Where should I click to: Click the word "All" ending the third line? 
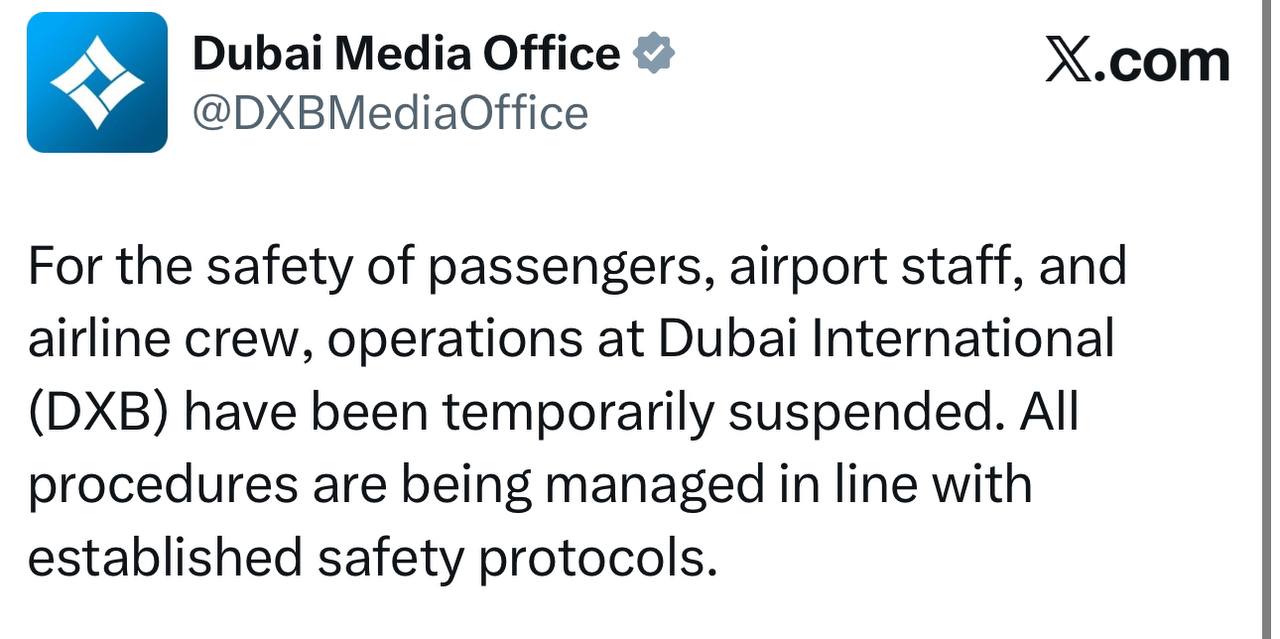click(1050, 412)
